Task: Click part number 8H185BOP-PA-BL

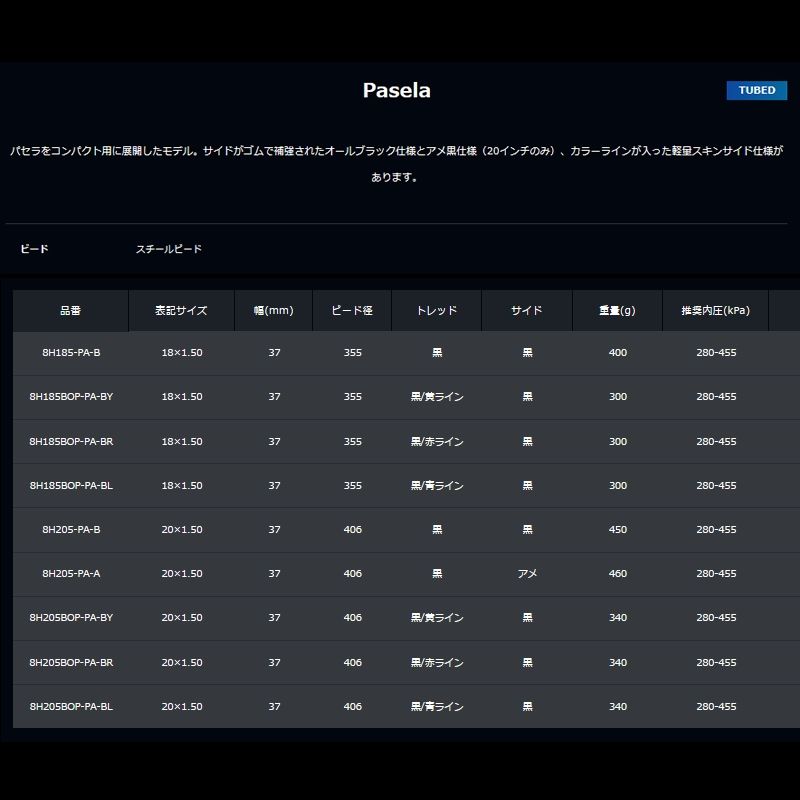Action: tap(71, 485)
